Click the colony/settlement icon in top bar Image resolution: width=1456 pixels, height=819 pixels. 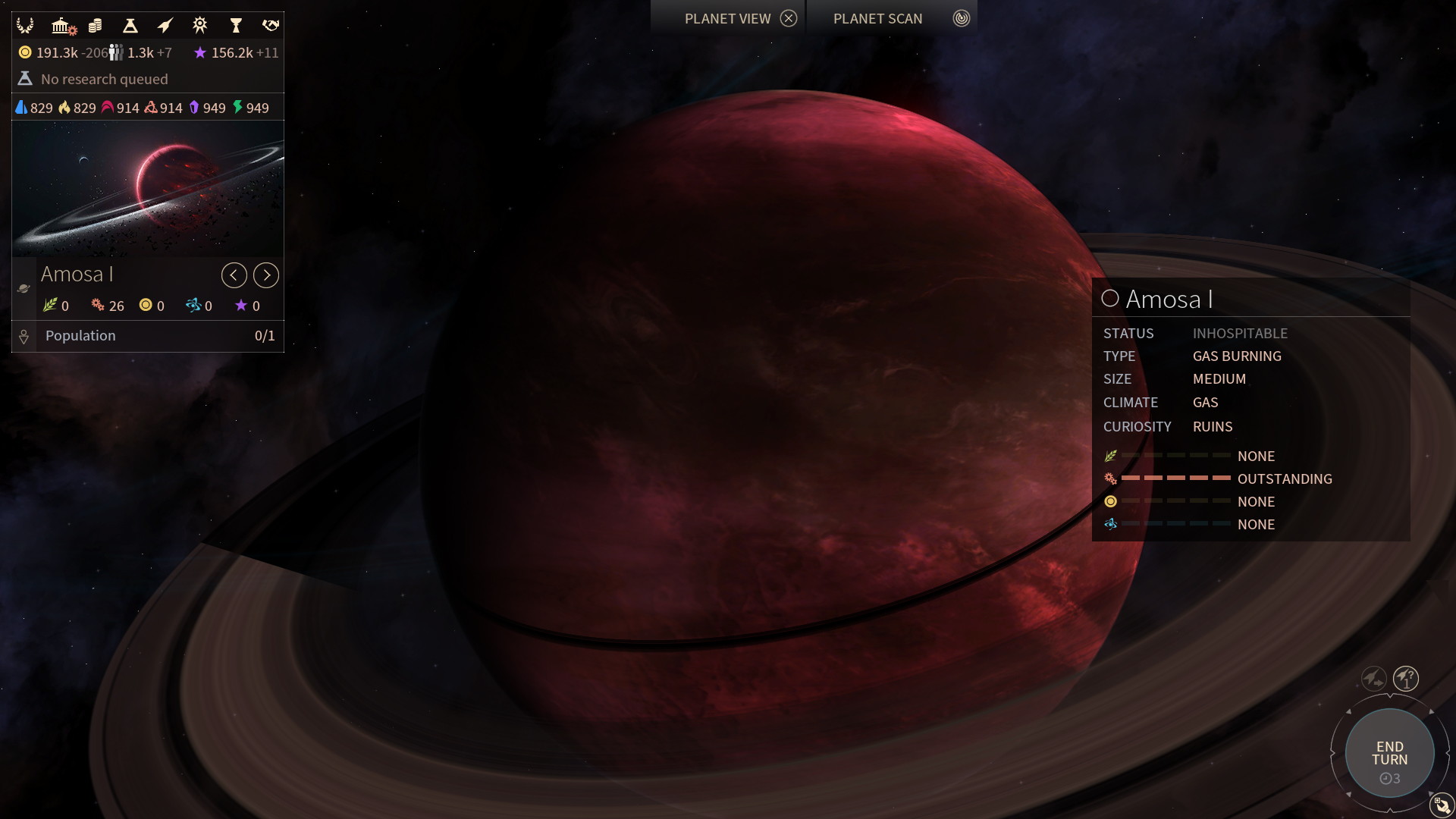62,25
